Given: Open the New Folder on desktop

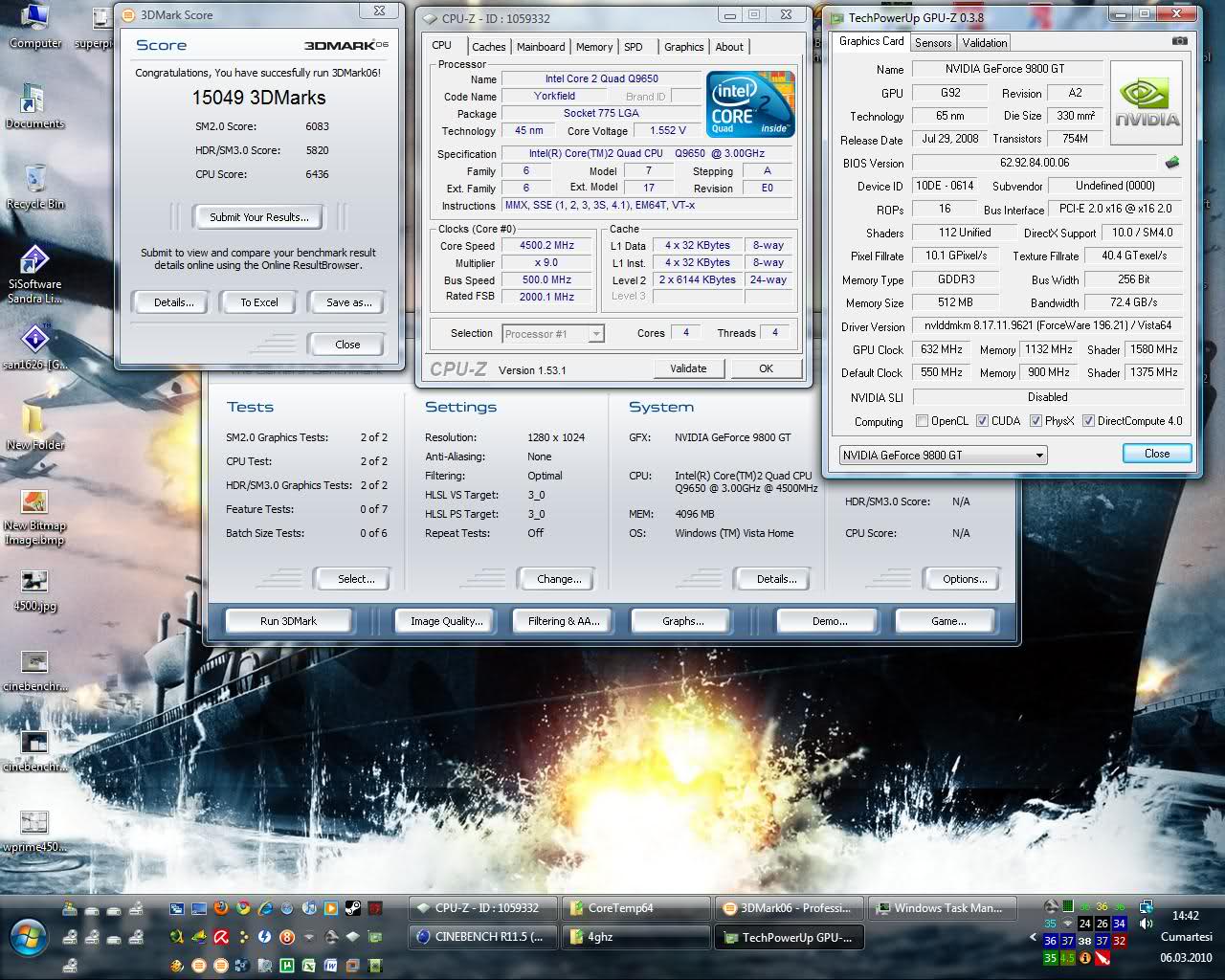Looking at the screenshot, I should [34, 427].
